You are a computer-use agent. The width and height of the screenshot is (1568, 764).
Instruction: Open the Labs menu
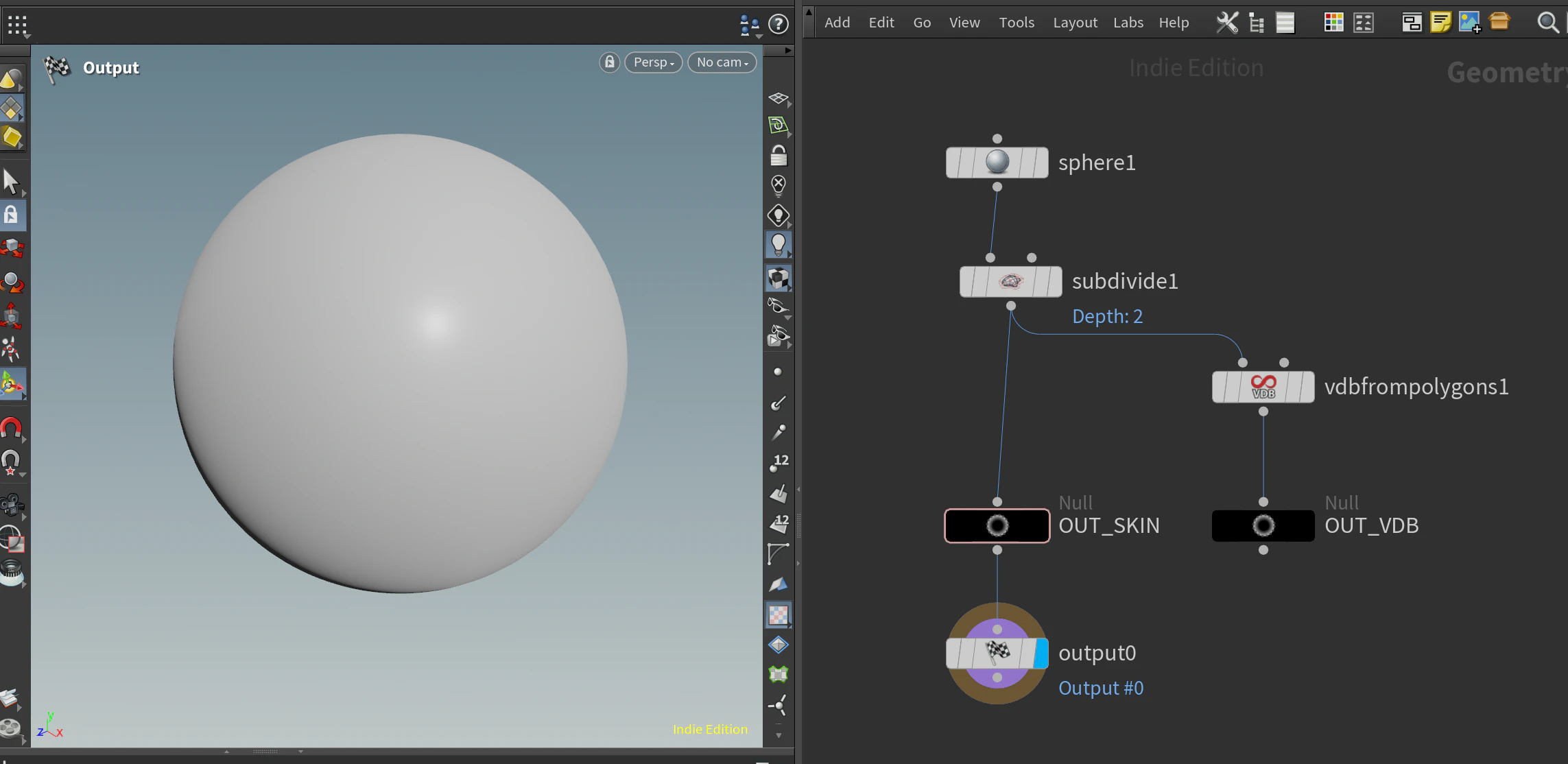tap(1128, 23)
